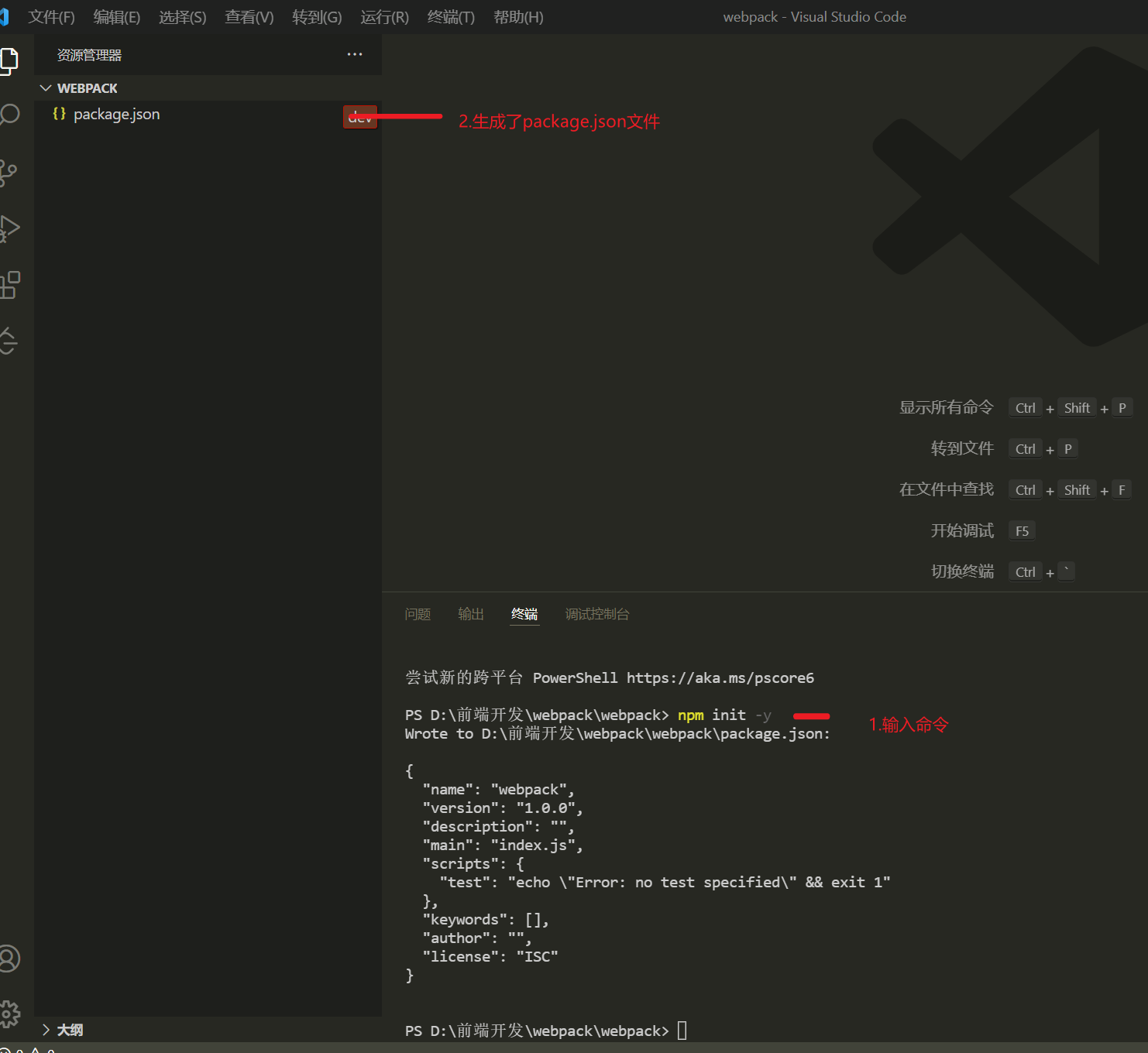Open the activity bar icon below Extensions
The height and width of the screenshot is (1053, 1148).
tap(9, 341)
